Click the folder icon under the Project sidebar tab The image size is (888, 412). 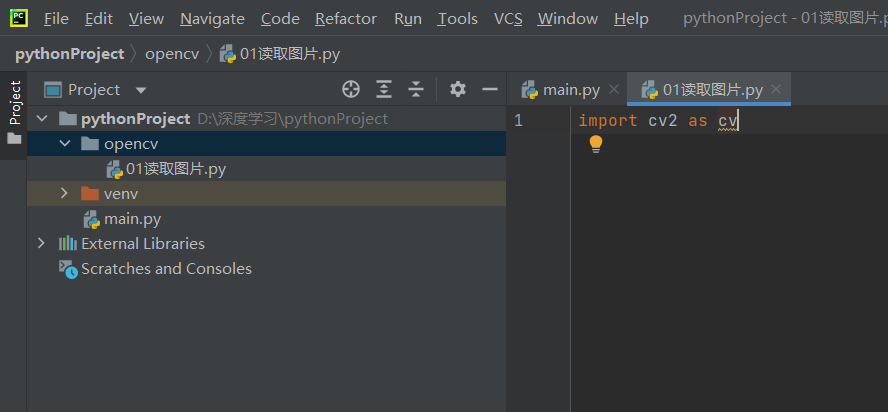tap(14, 139)
